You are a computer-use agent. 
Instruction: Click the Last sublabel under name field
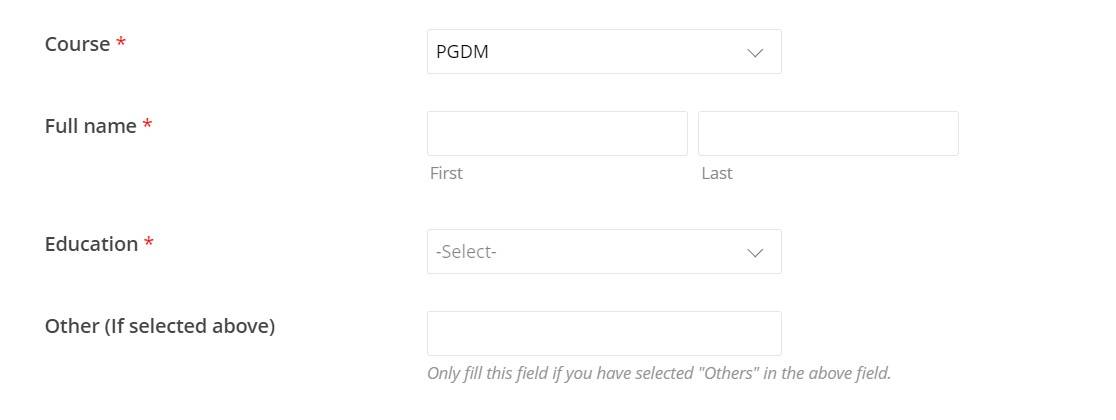tap(717, 173)
